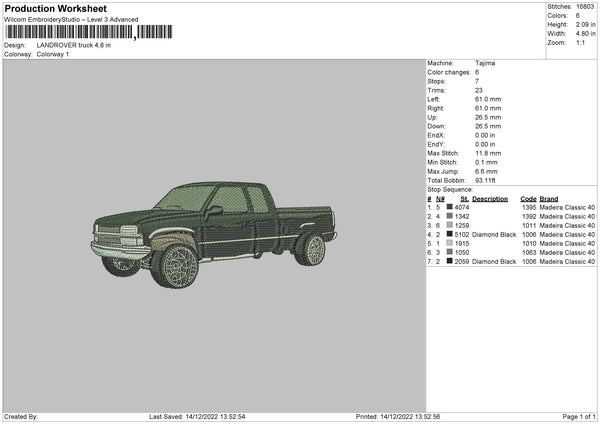Click 'Madeira Classic 40' brand in stop 1
The height and width of the screenshot is (424, 600).
tap(567, 207)
